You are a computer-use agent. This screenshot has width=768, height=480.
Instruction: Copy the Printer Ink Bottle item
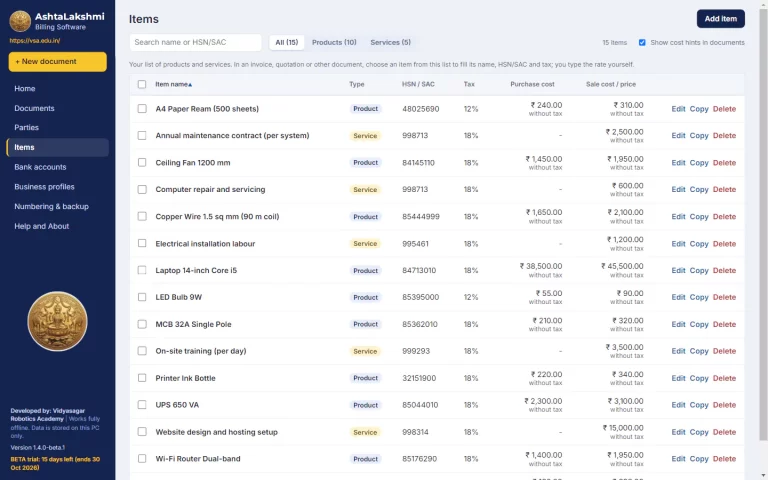tap(699, 378)
